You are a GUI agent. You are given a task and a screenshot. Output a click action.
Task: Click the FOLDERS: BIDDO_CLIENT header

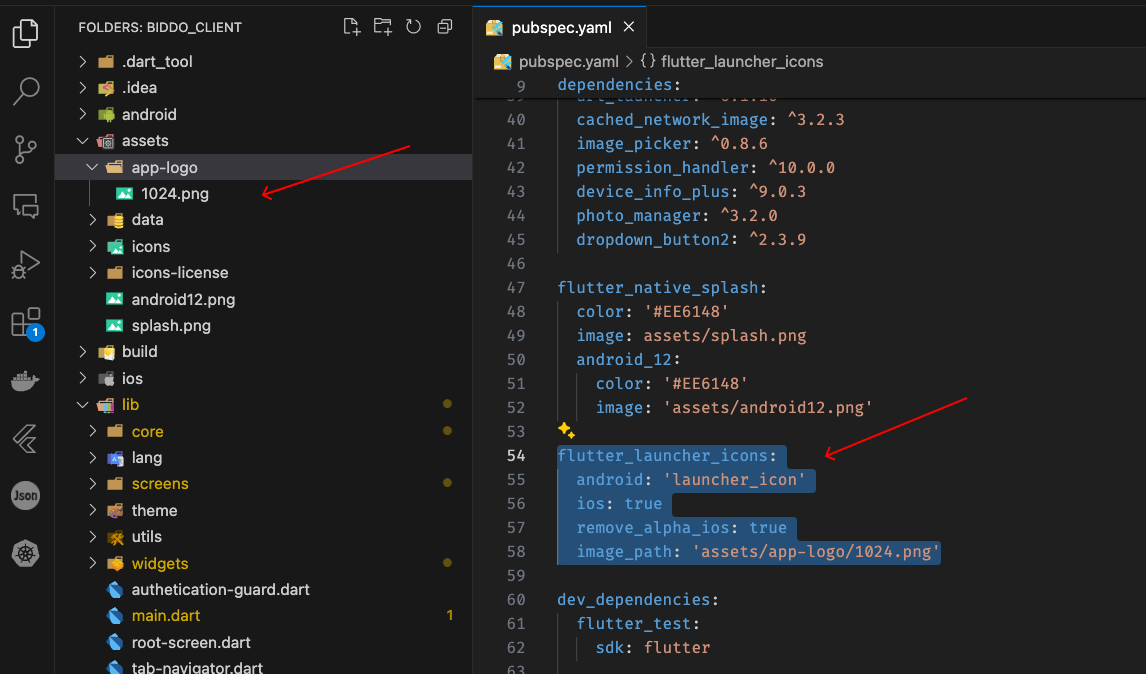coord(160,27)
